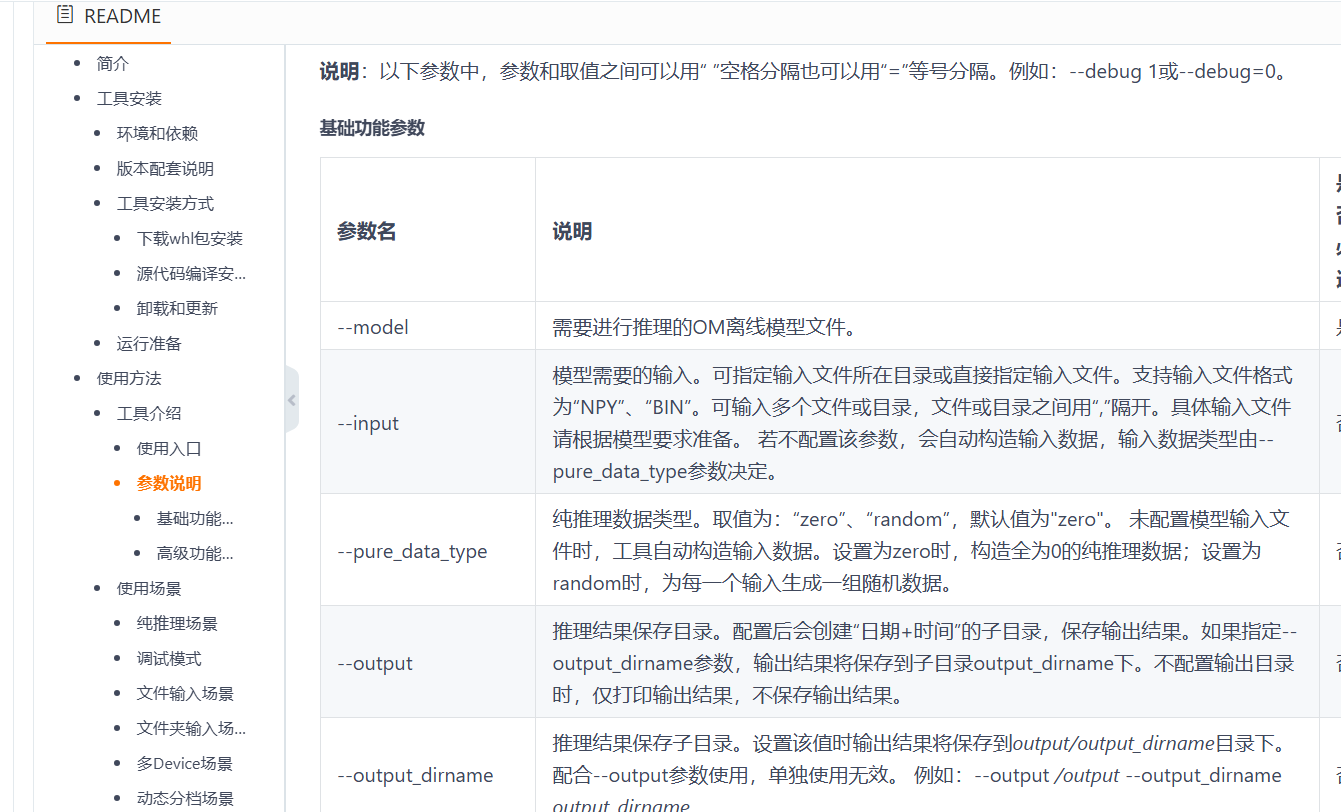Open 使用方法 in table of contents
The image size is (1341, 812).
click(x=129, y=379)
